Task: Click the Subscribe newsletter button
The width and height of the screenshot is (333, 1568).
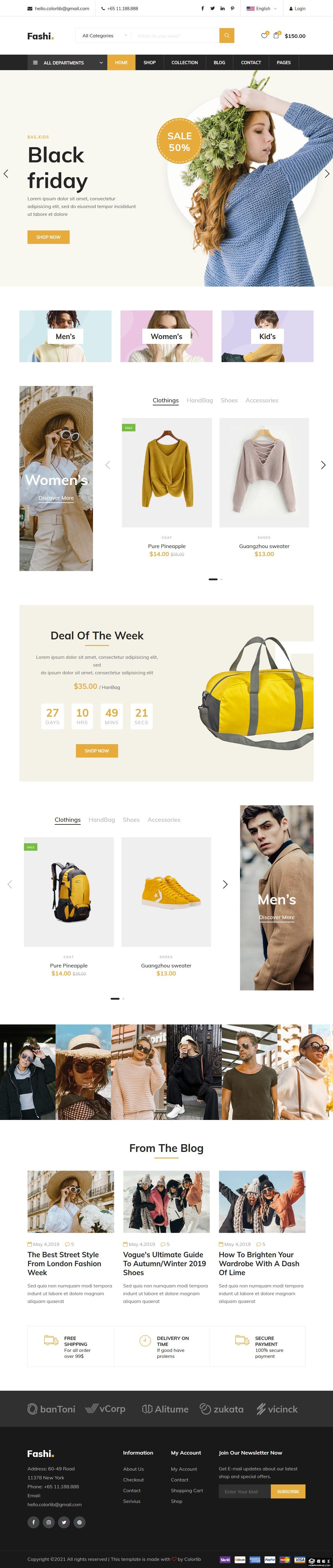Action: [x=288, y=1491]
